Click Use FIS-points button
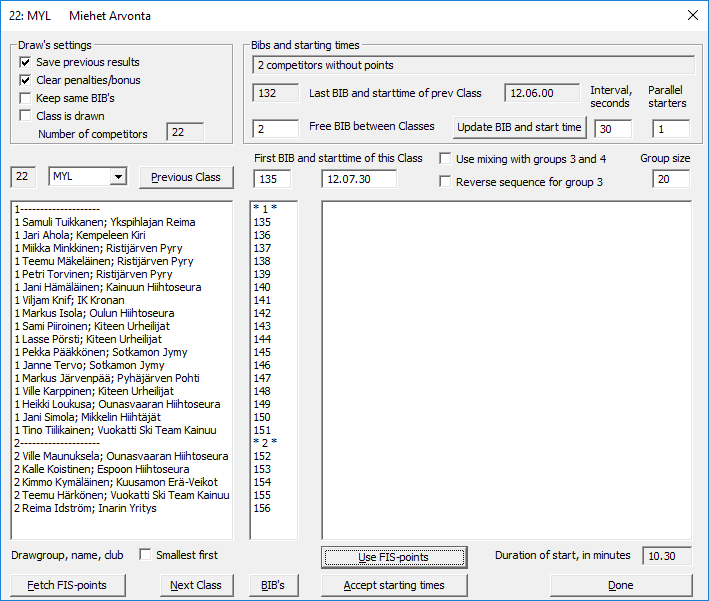Screen dimensions: 709x601 pyautogui.click(x=394, y=557)
